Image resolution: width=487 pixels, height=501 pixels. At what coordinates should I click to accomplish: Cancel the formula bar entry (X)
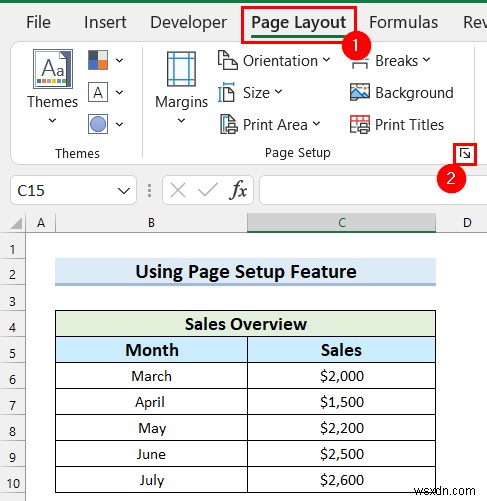pyautogui.click(x=178, y=191)
